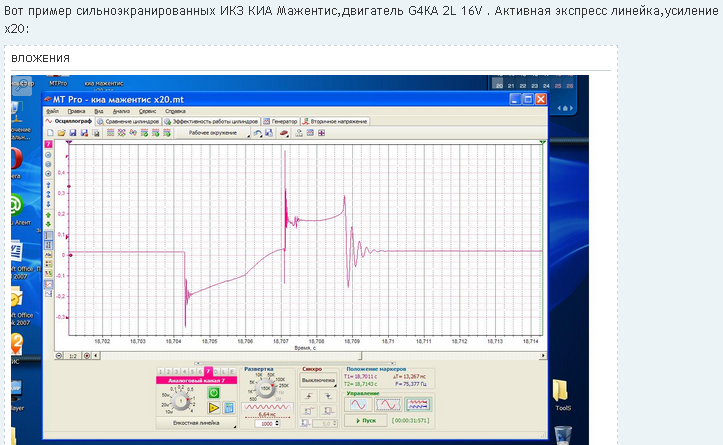Click the yellow amplifier triangle icon

click(x=213, y=408)
